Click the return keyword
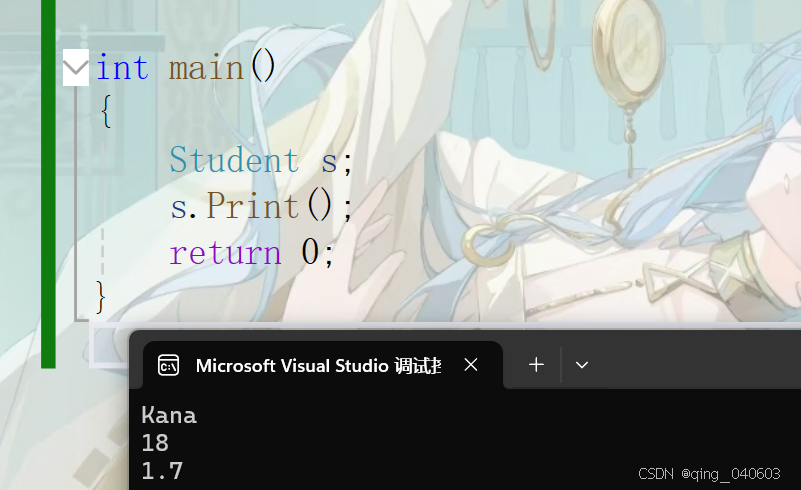The width and height of the screenshot is (801, 490). coord(225,253)
